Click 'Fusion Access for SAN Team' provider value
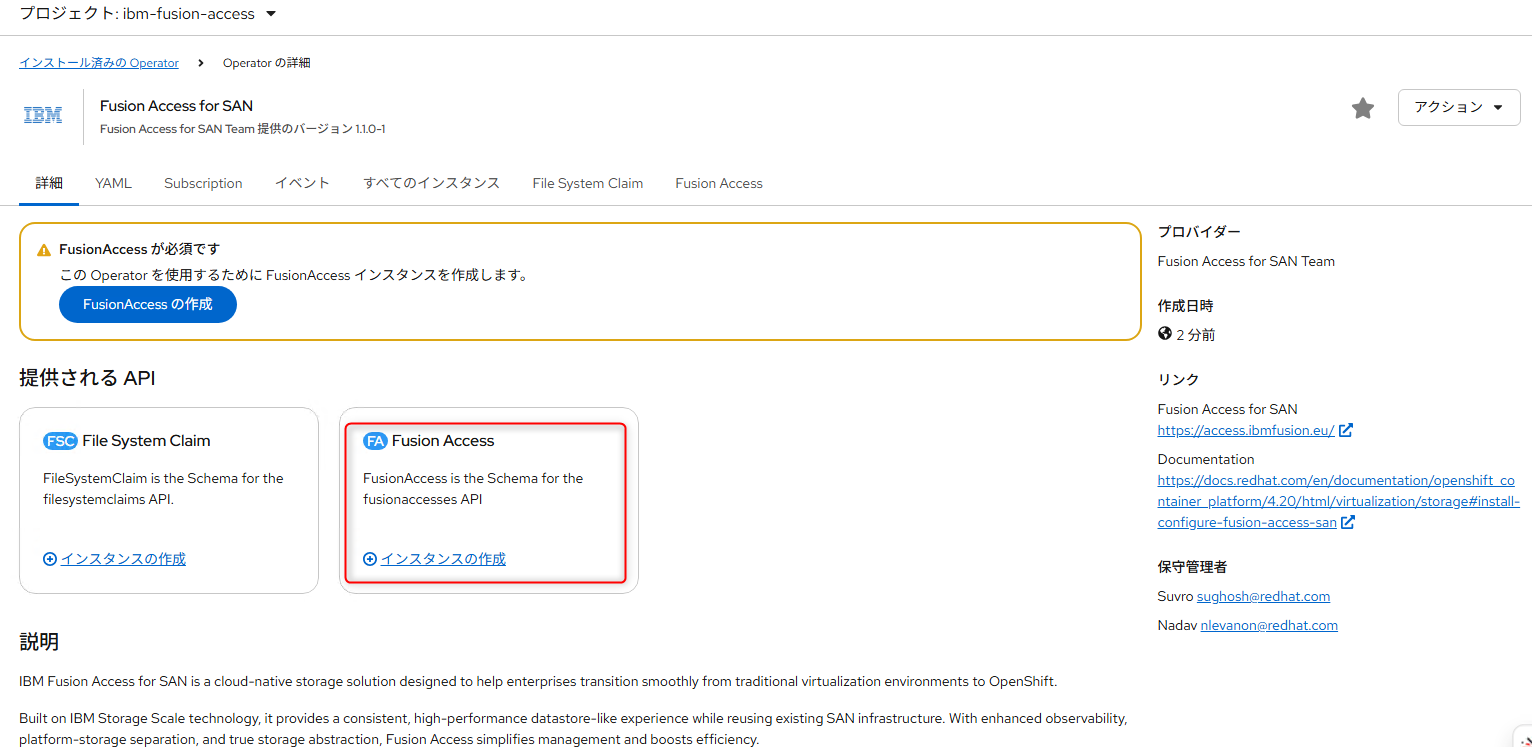1532x747 pixels. click(x=1246, y=261)
